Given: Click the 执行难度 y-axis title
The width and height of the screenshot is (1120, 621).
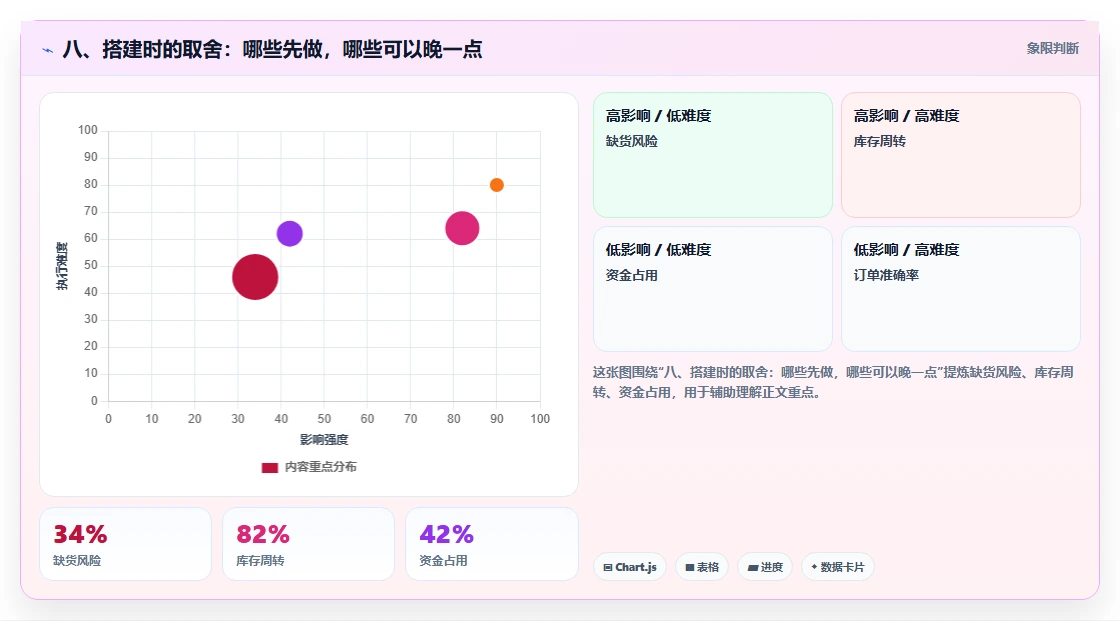Looking at the screenshot, I should pos(62,266).
